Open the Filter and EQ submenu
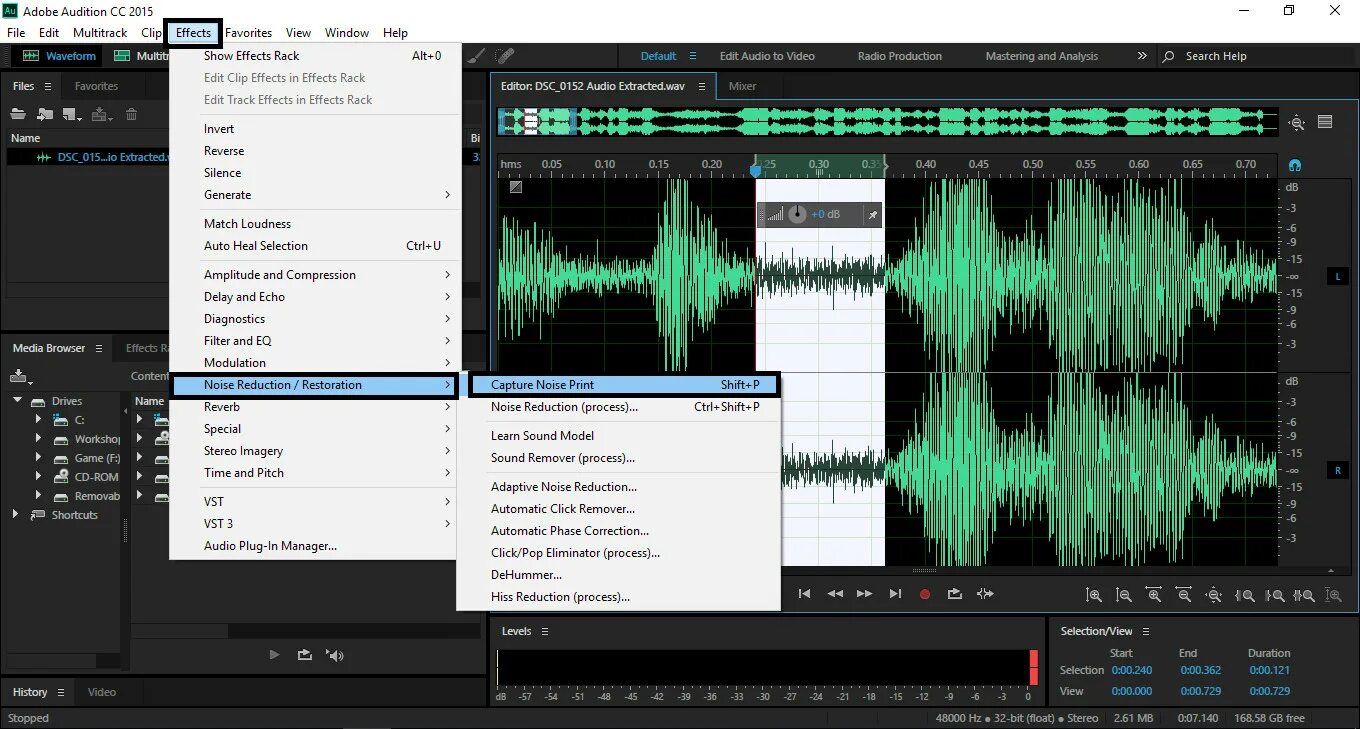 [x=314, y=341]
